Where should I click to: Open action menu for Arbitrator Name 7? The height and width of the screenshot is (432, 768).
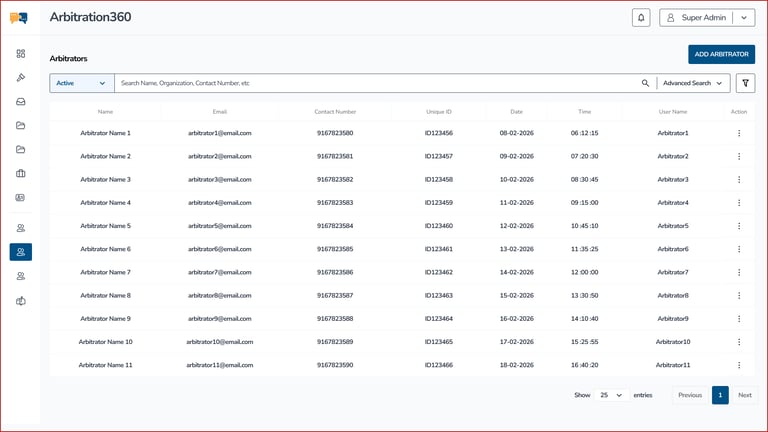click(x=739, y=272)
